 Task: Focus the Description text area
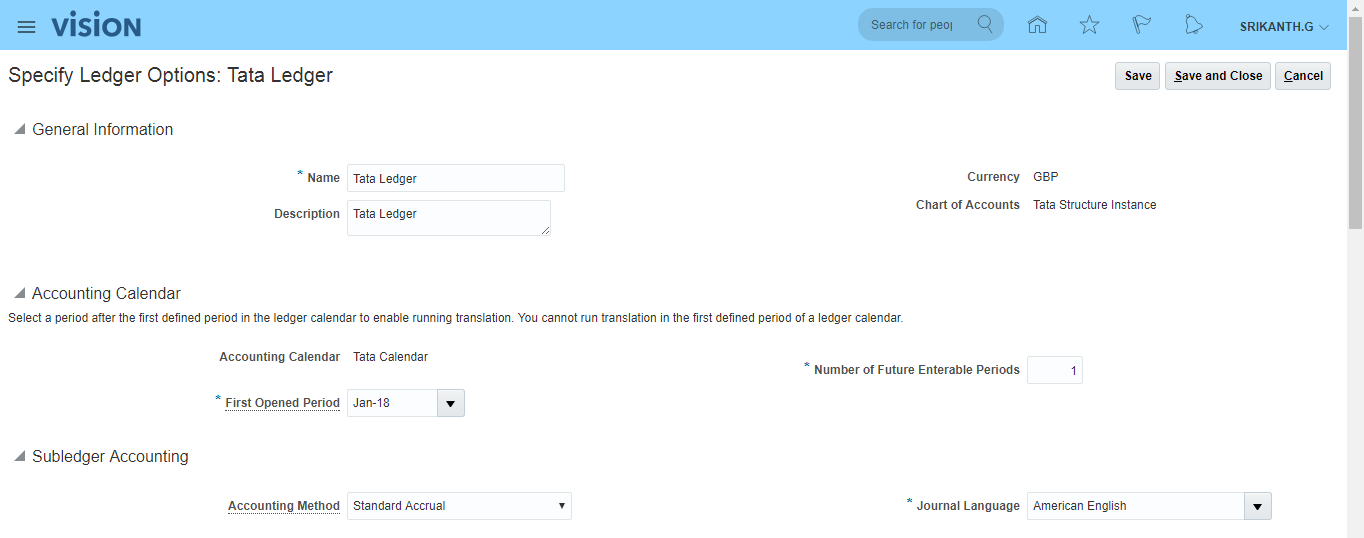click(x=448, y=218)
